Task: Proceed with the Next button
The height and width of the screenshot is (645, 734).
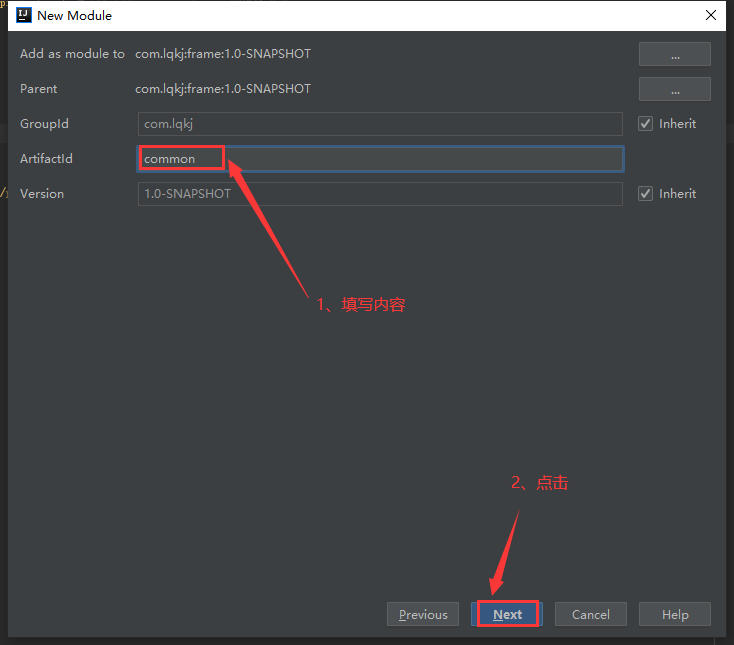Action: coord(507,614)
